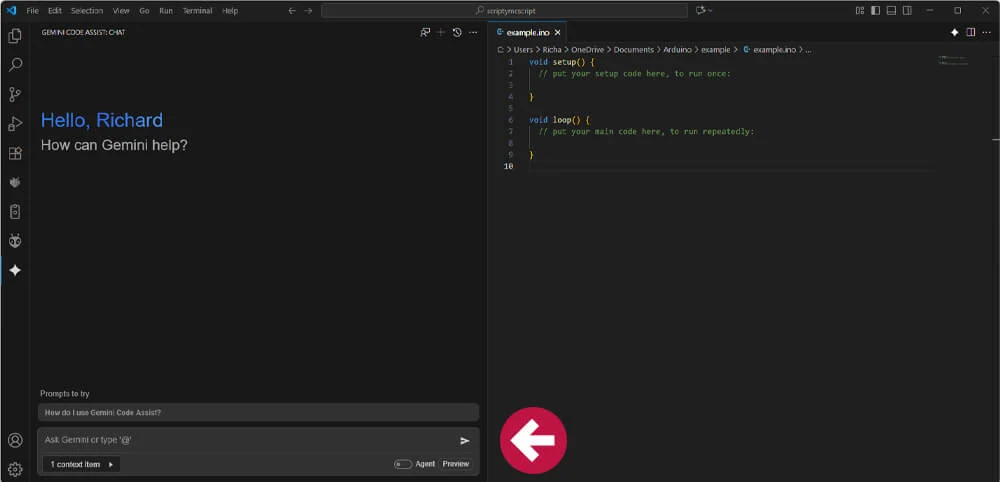Open the Gemini Code Assist sparkle icon in activity bar
1000x482 pixels.
point(15,270)
